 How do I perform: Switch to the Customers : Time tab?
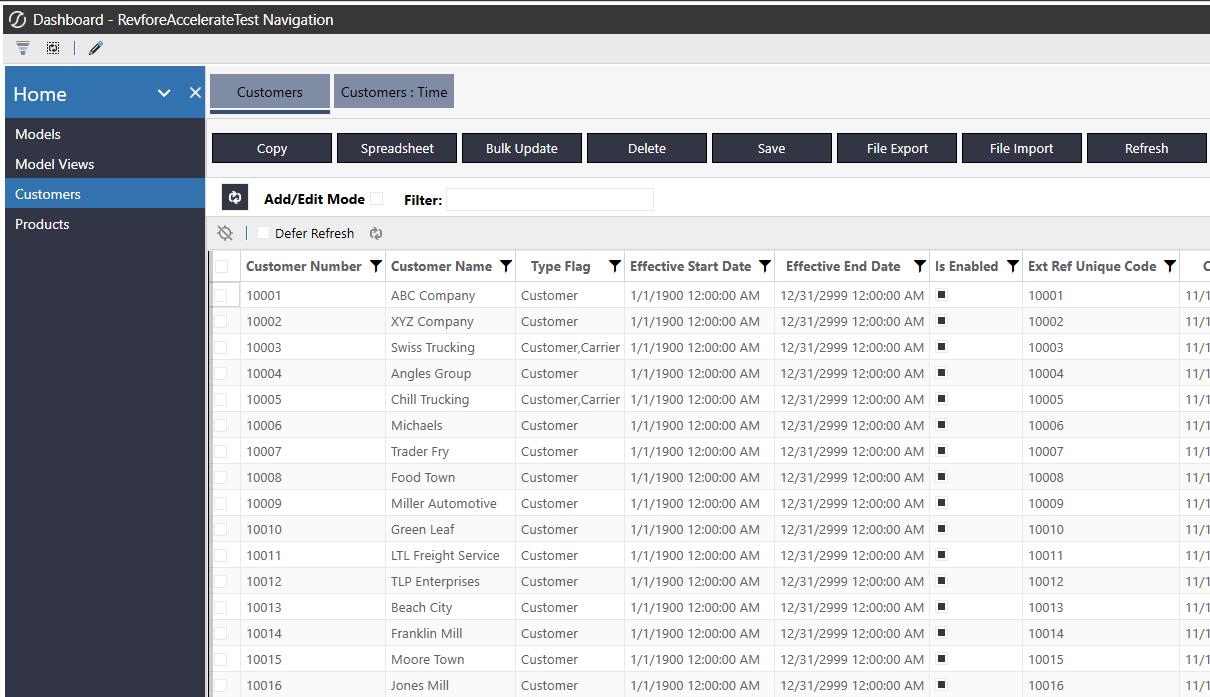pyautogui.click(x=394, y=92)
